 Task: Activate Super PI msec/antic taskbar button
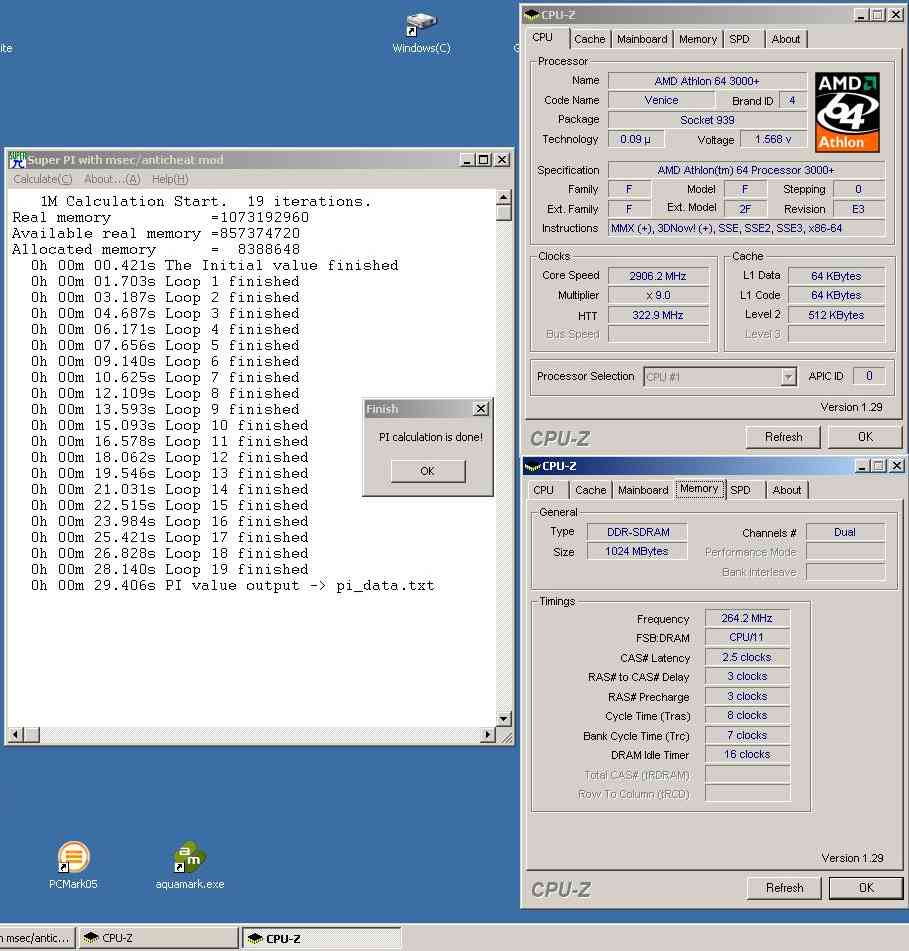(38, 938)
